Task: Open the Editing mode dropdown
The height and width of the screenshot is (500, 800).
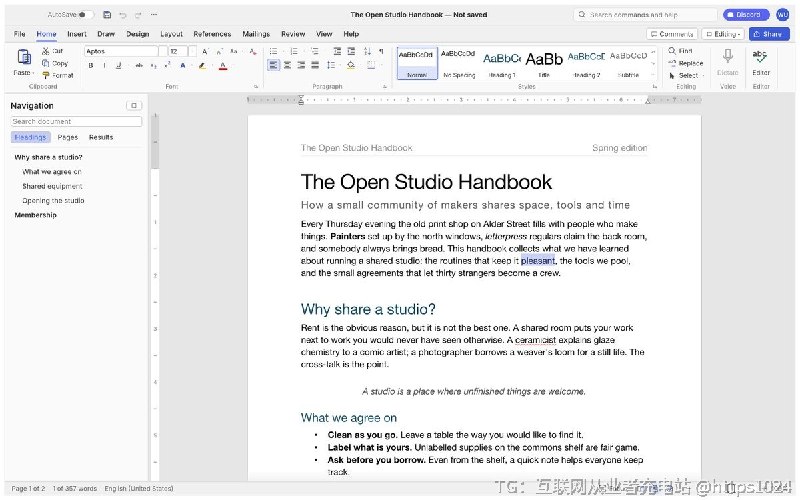Action: point(723,34)
